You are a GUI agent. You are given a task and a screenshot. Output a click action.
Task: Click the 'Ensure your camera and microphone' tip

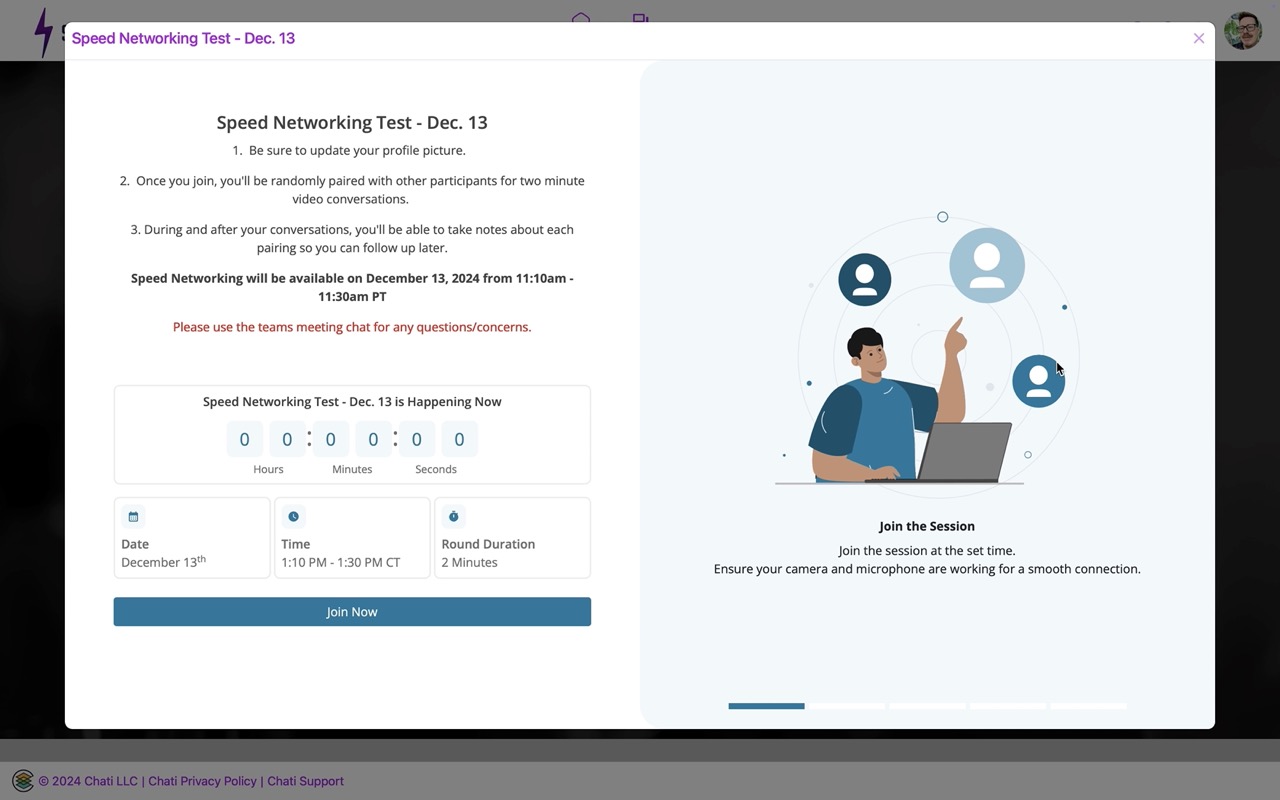(x=927, y=569)
